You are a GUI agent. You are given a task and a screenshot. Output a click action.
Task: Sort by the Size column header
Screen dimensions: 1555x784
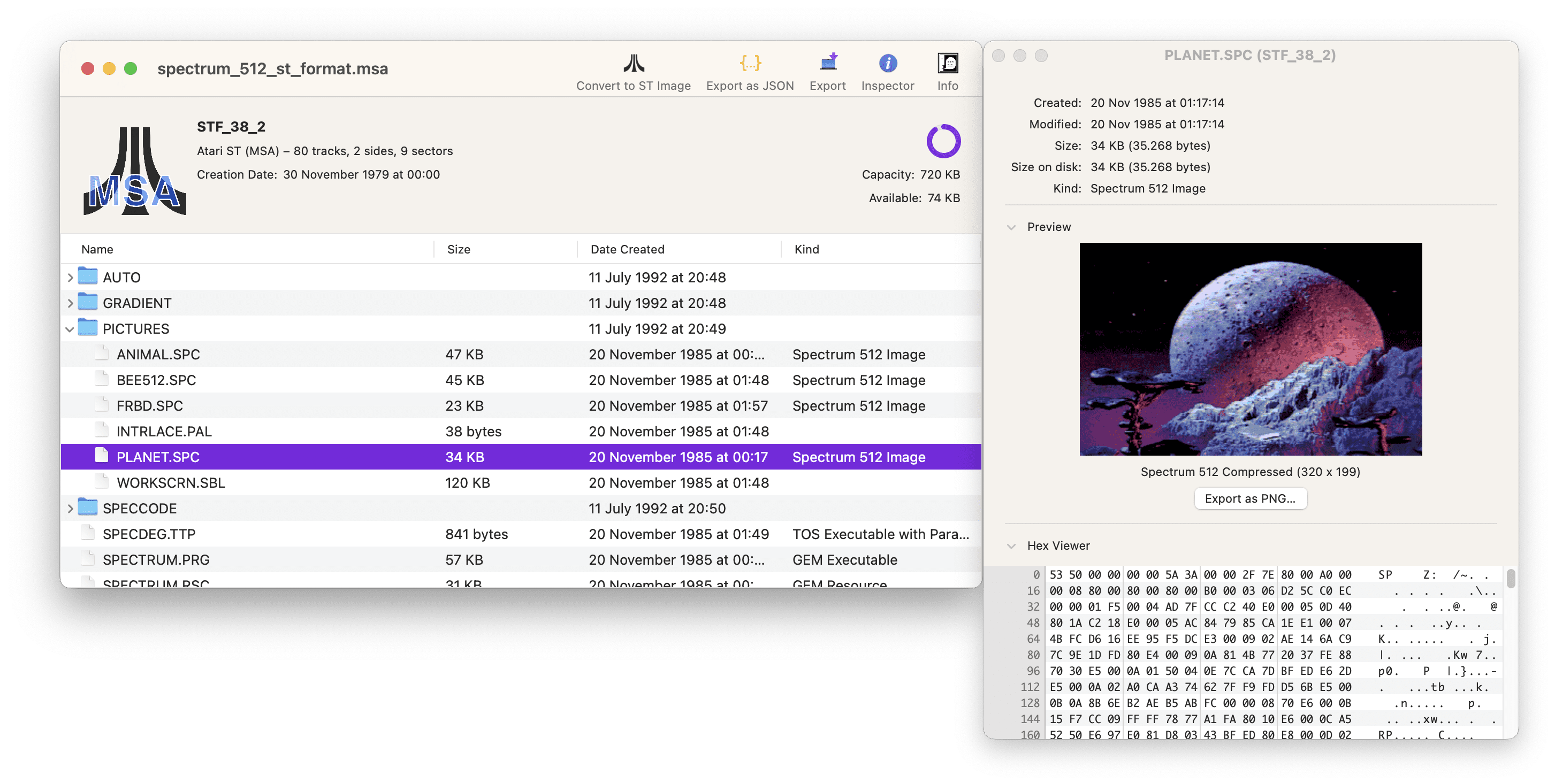click(506, 249)
